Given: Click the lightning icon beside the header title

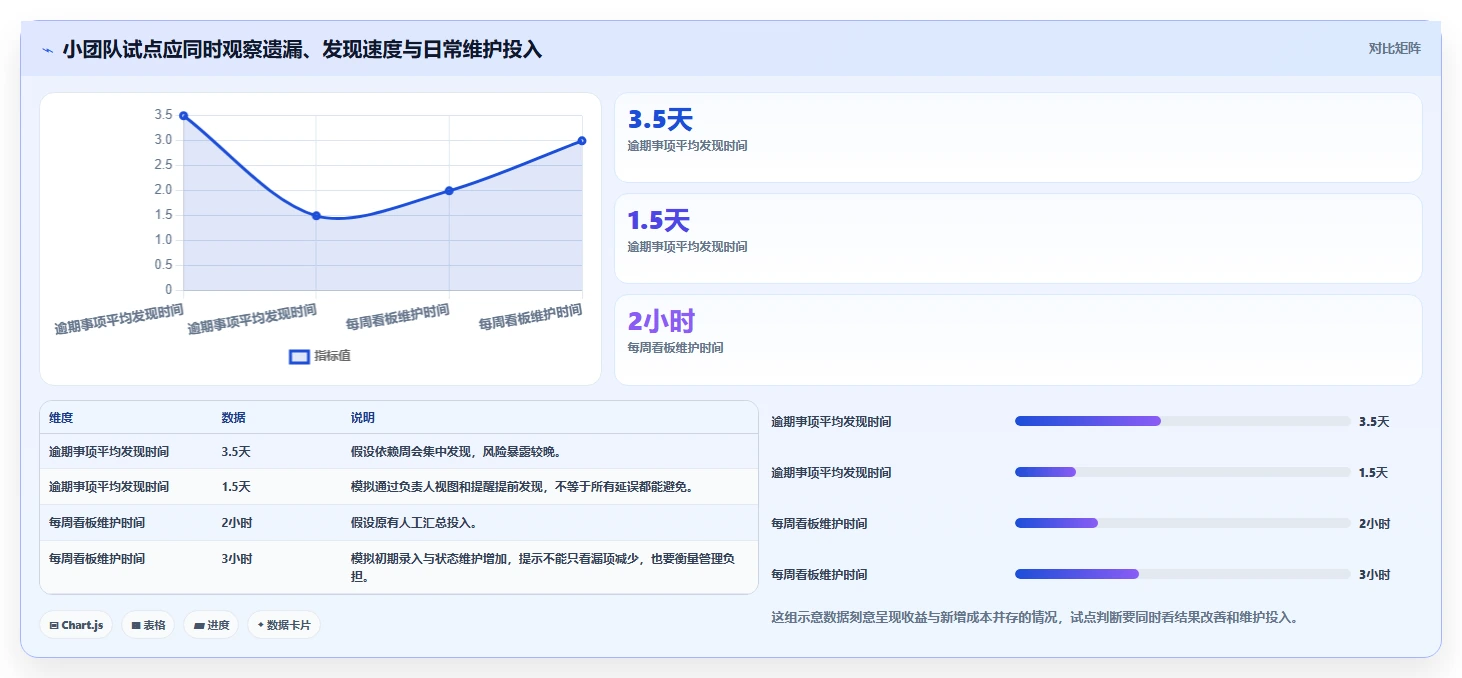Looking at the screenshot, I should pyautogui.click(x=47, y=50).
